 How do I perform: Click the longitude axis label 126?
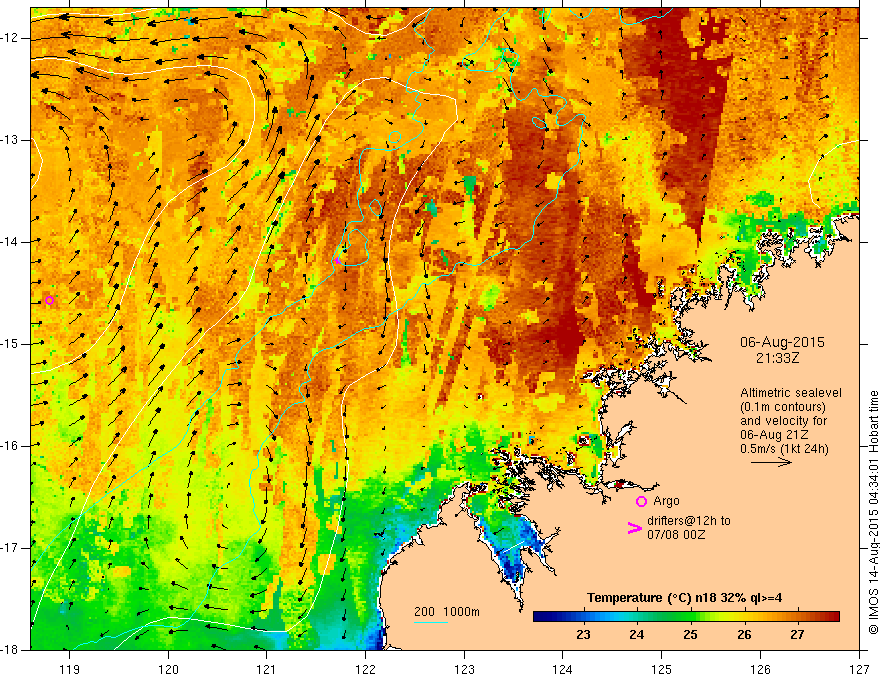point(760,669)
